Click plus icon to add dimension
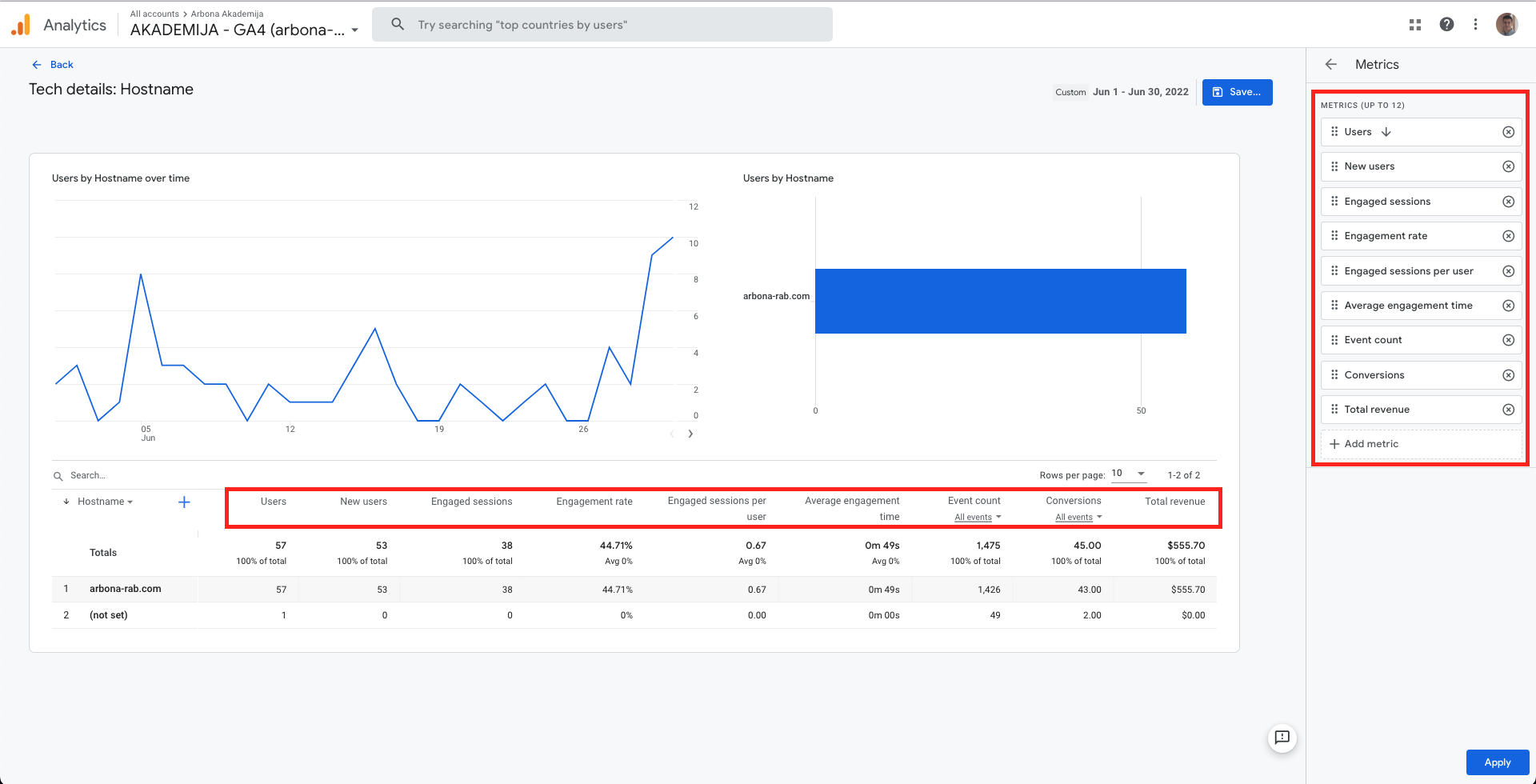 (x=184, y=502)
